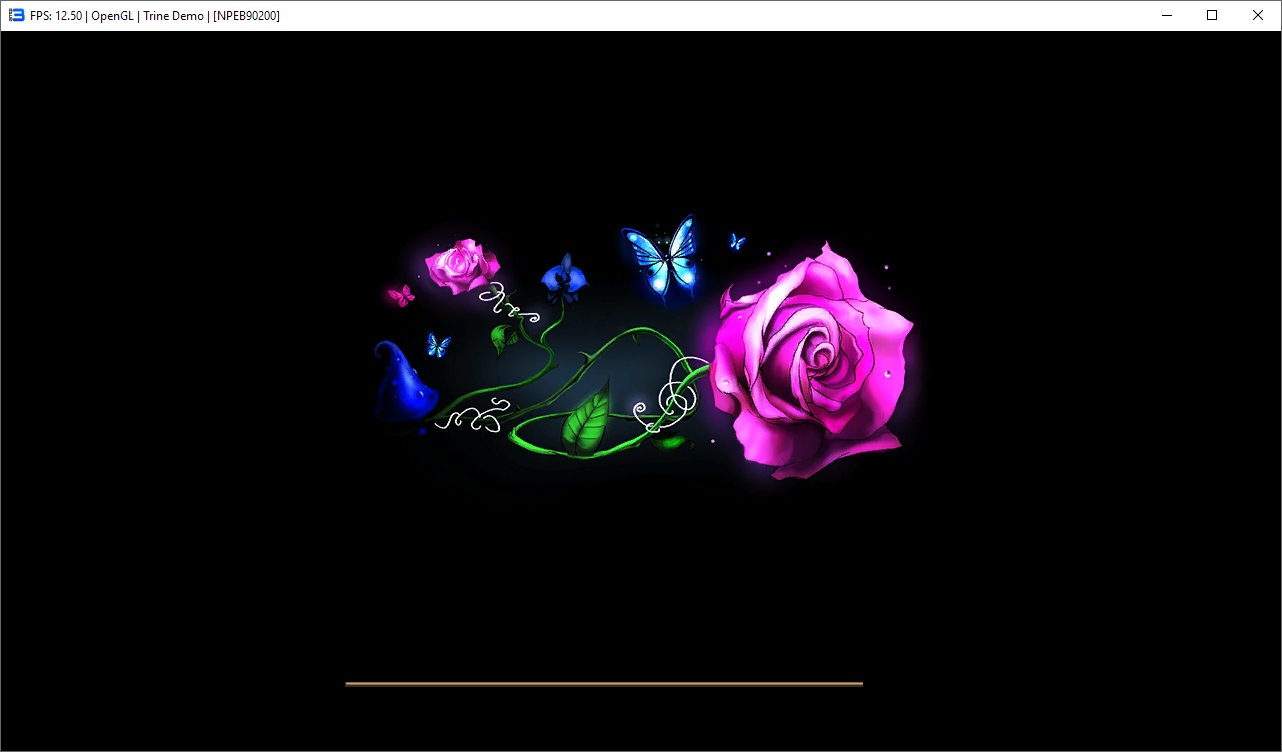This screenshot has height=752, width=1282.
Task: Select the blue orchid flower on the vine
Action: pyautogui.click(x=563, y=279)
